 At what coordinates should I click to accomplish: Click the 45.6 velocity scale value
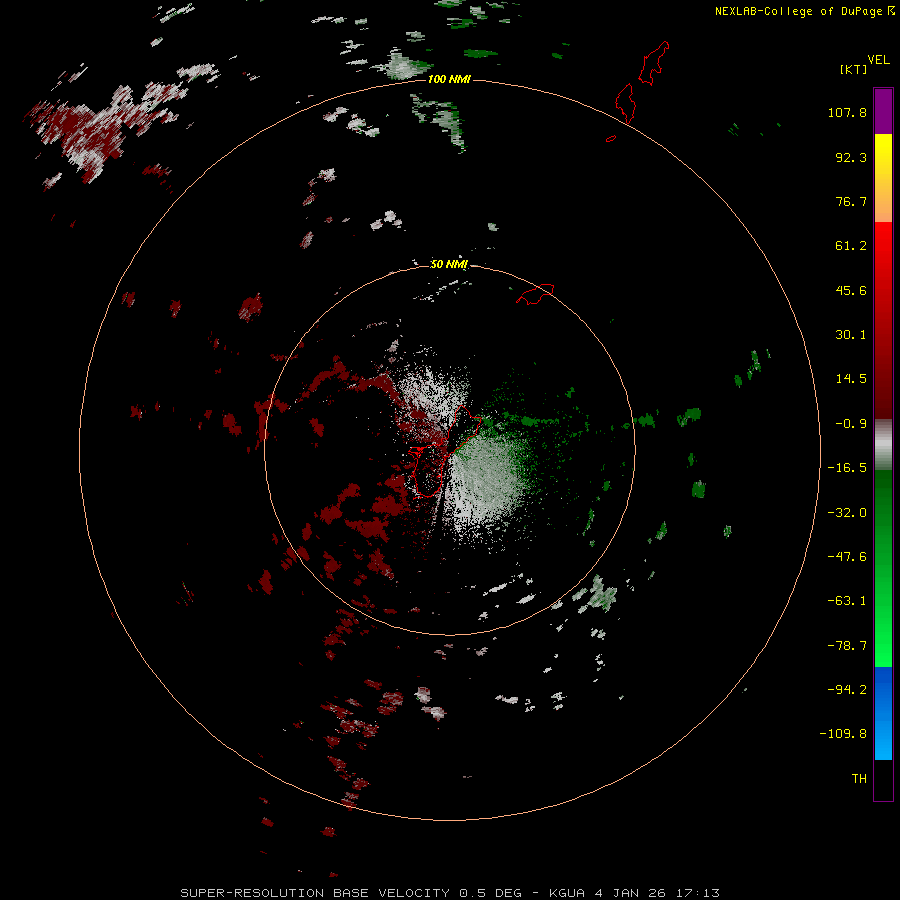[851, 290]
